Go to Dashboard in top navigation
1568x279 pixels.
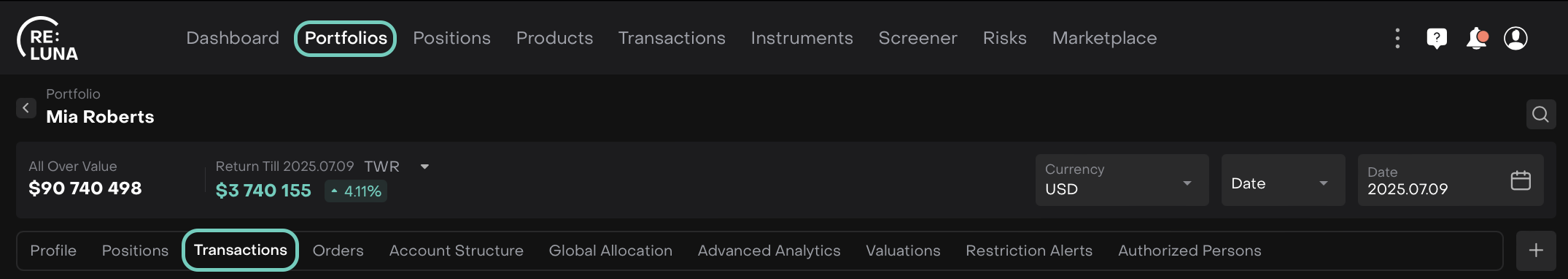[x=233, y=38]
